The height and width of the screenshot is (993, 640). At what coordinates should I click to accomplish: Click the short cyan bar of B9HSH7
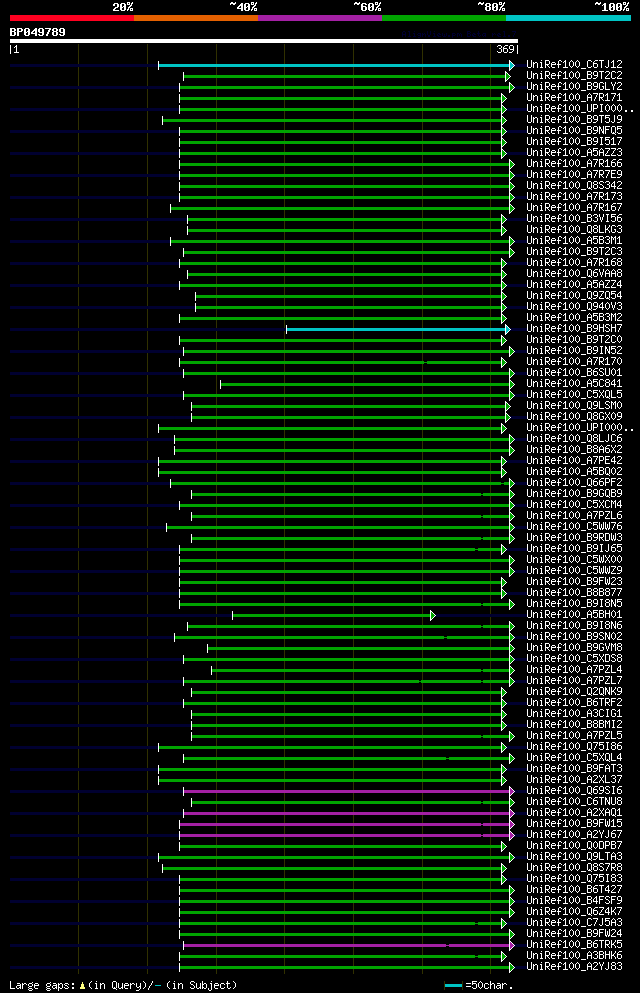pyautogui.click(x=397, y=329)
